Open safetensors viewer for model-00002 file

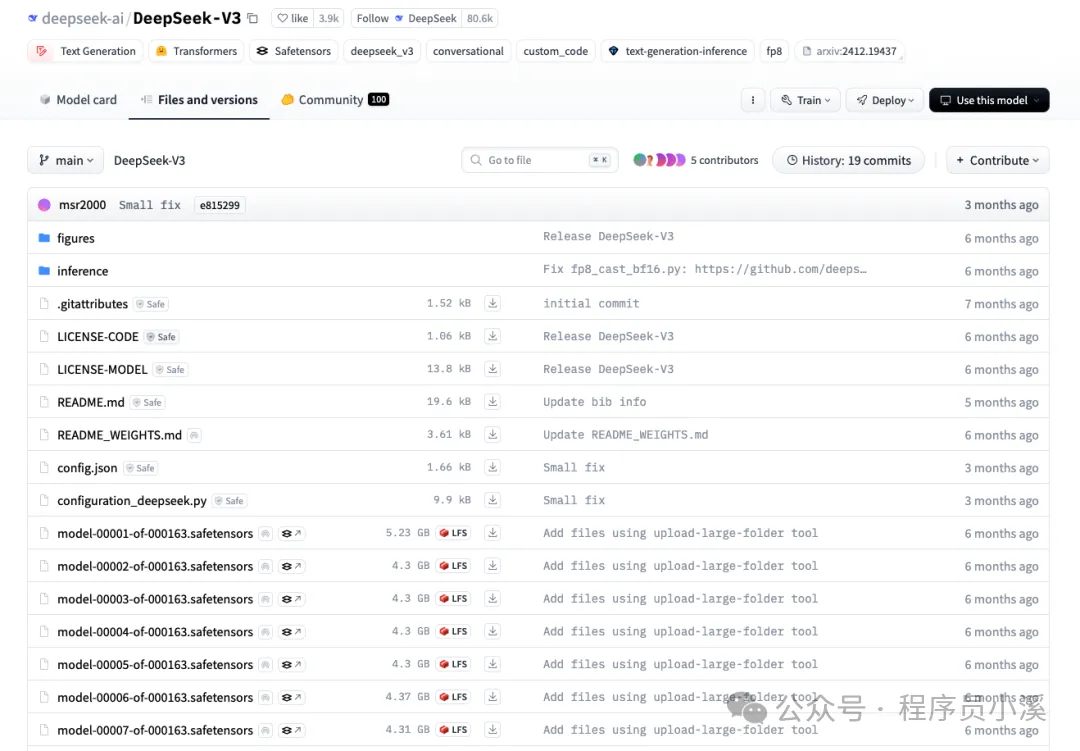click(291, 566)
